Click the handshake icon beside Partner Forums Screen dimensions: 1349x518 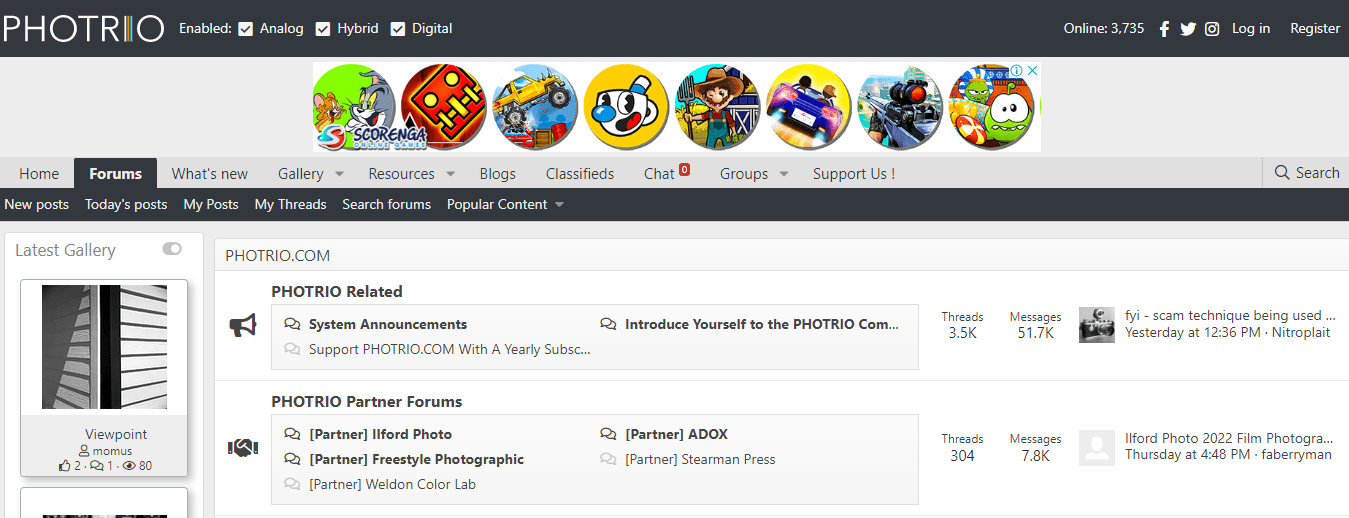coord(243,448)
